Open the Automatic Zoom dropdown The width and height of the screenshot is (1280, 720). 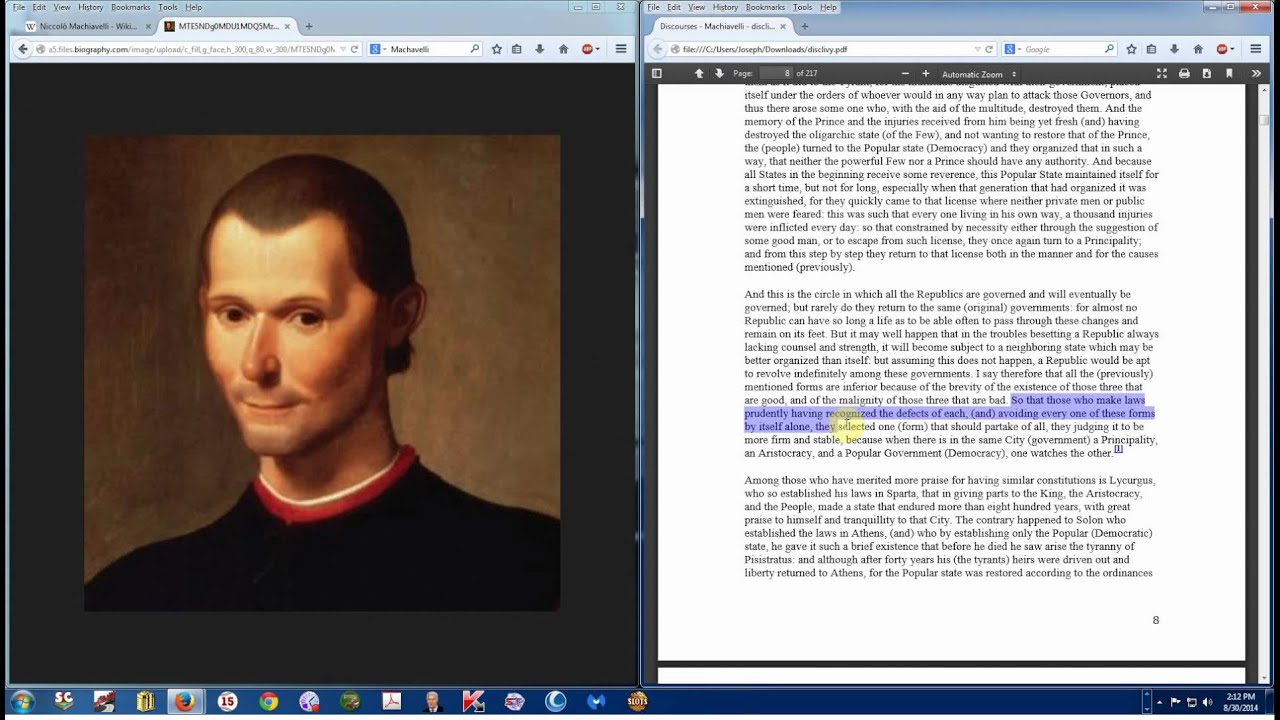pos(979,74)
